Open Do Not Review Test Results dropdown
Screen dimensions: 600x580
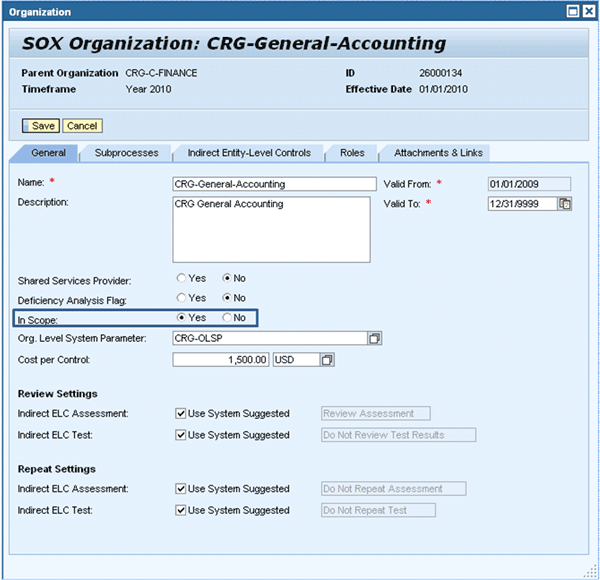click(x=398, y=435)
